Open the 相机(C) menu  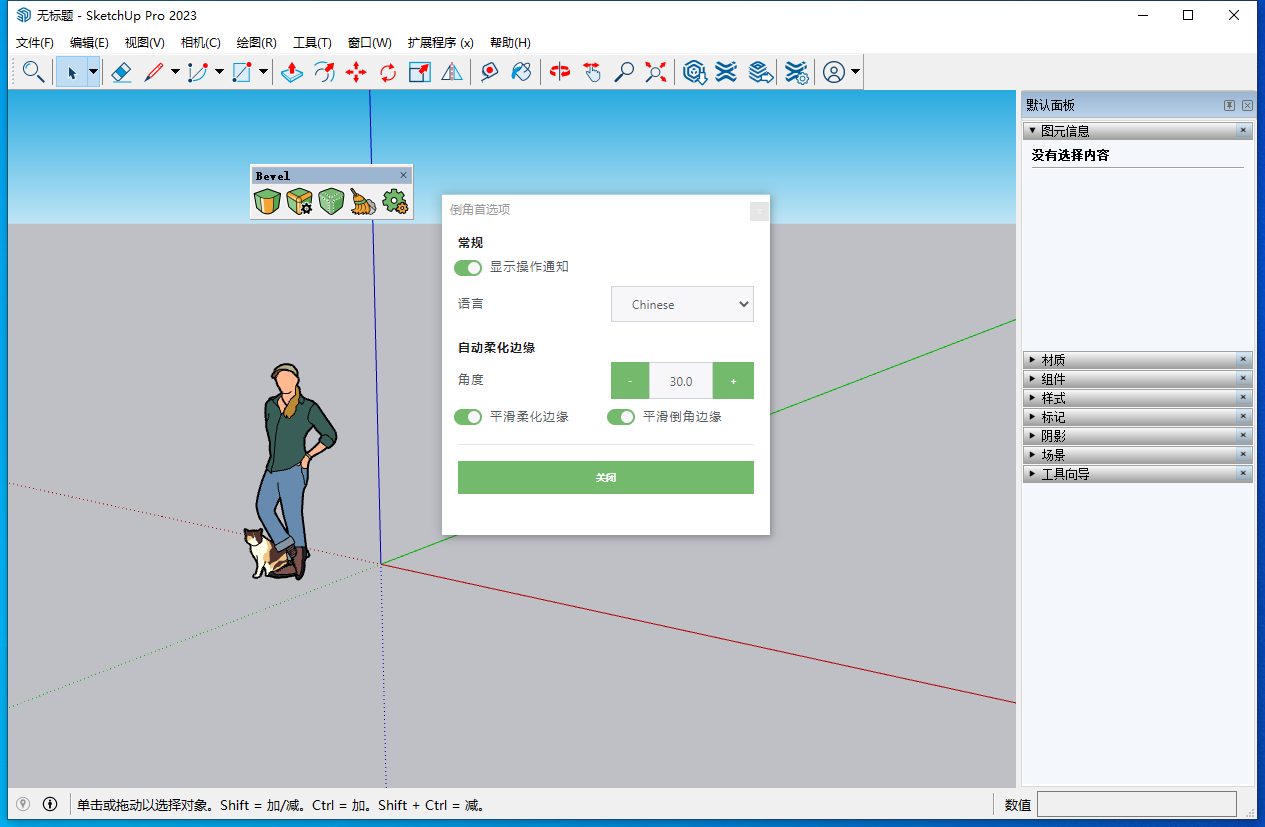(x=200, y=43)
